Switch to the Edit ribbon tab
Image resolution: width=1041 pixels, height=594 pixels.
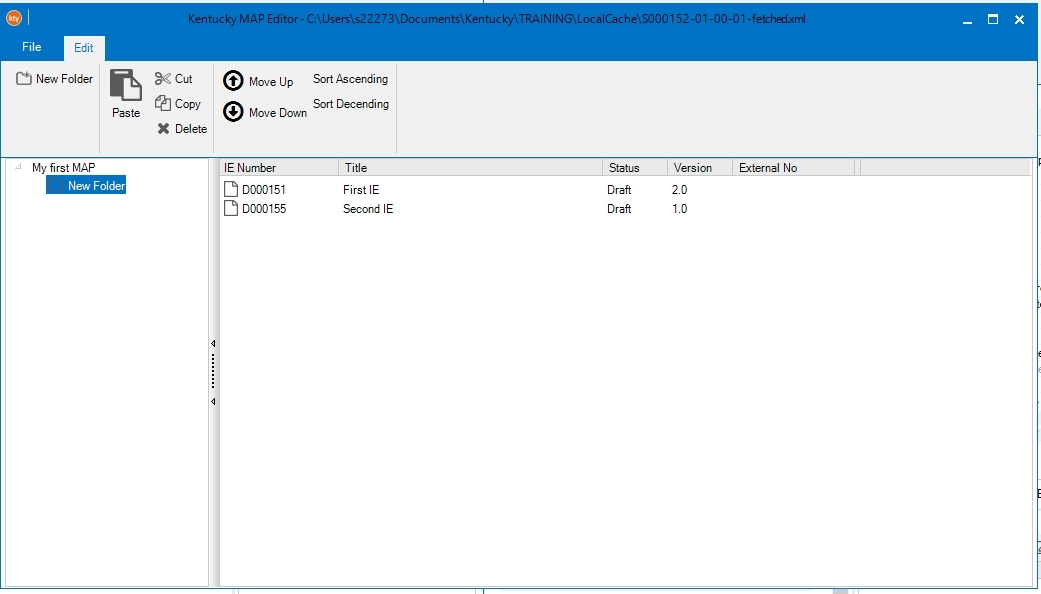[84, 48]
